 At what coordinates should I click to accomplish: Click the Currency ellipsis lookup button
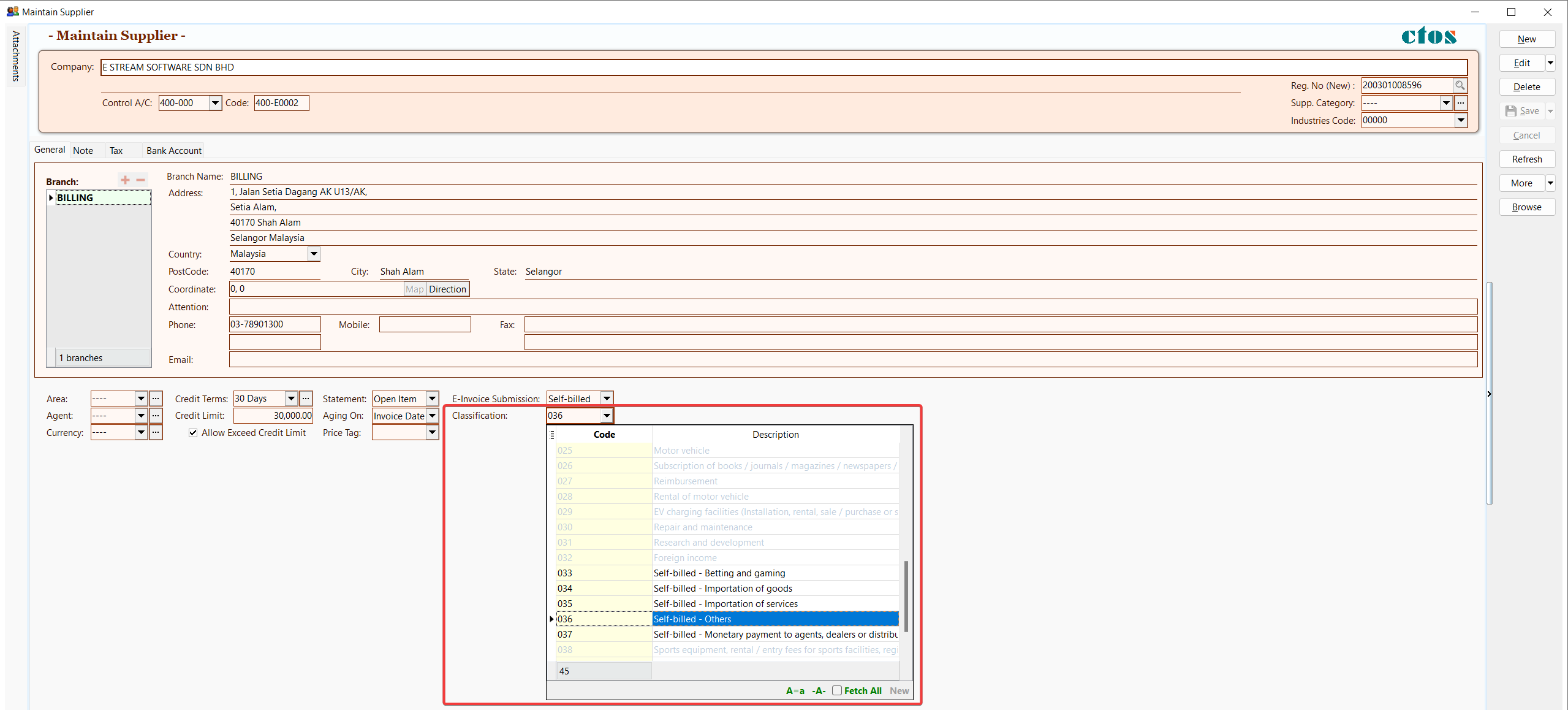156,433
